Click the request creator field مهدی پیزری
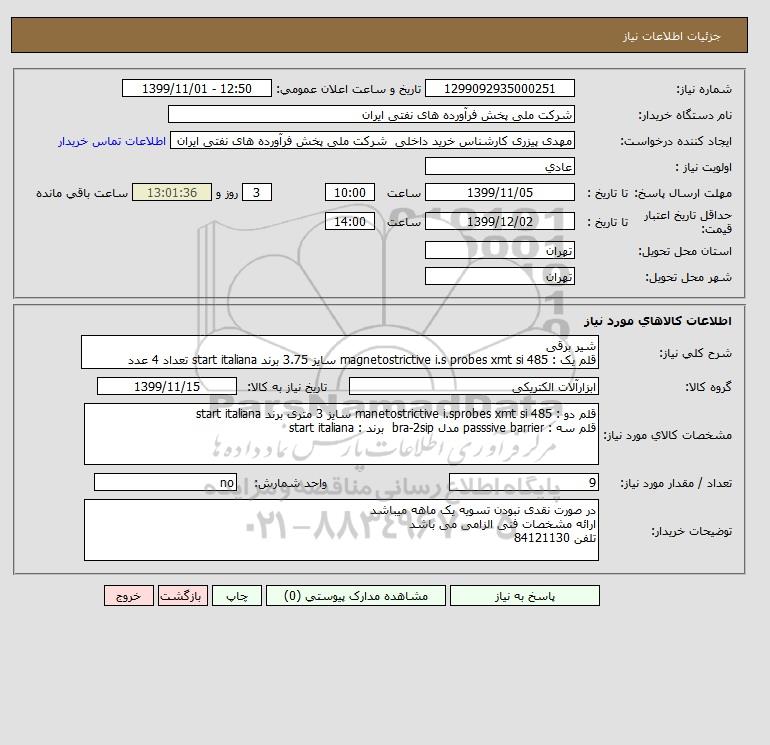Viewport: 770px width, 745px height. point(372,140)
